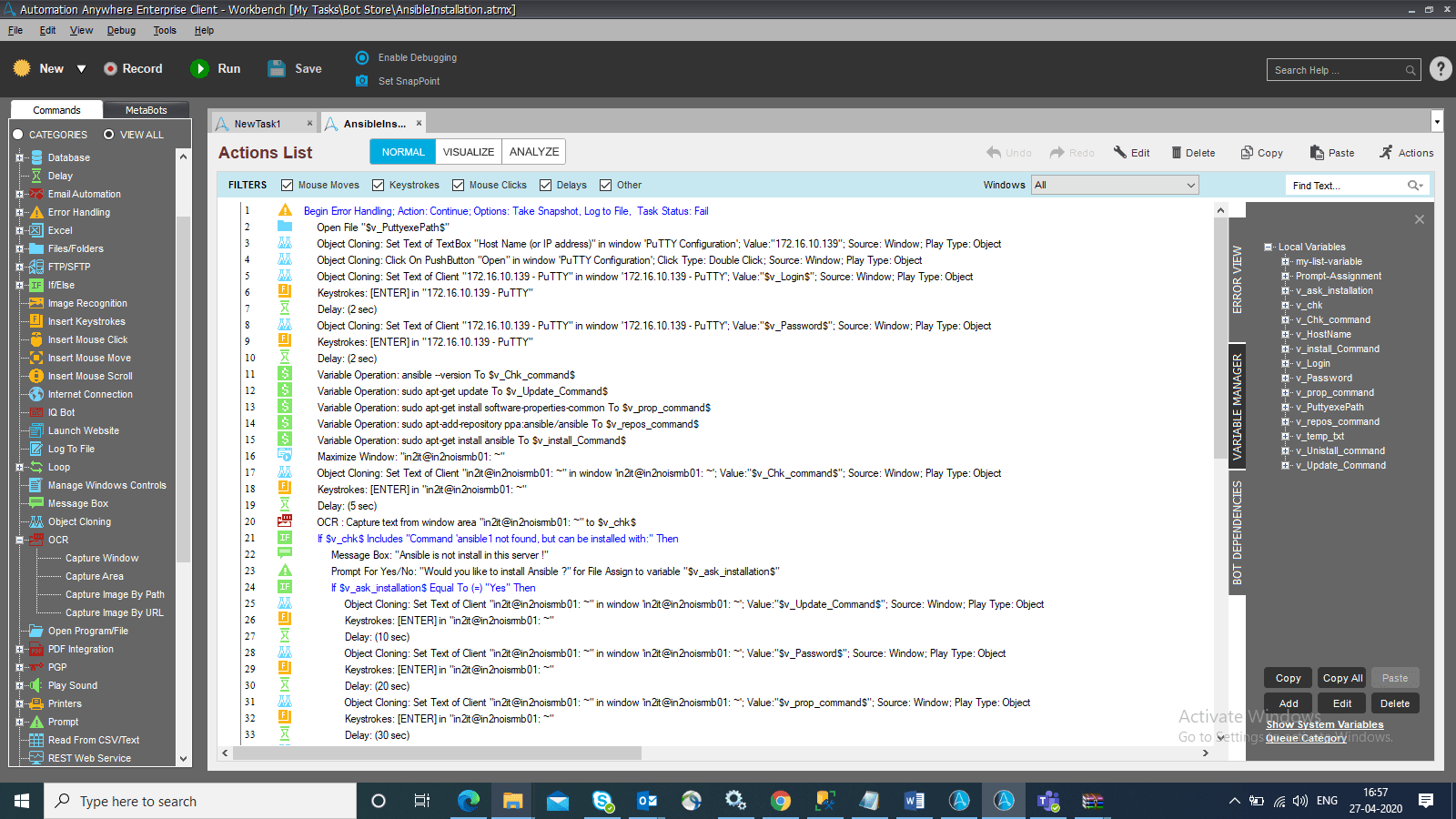Save the task with floppy icon

point(277,68)
